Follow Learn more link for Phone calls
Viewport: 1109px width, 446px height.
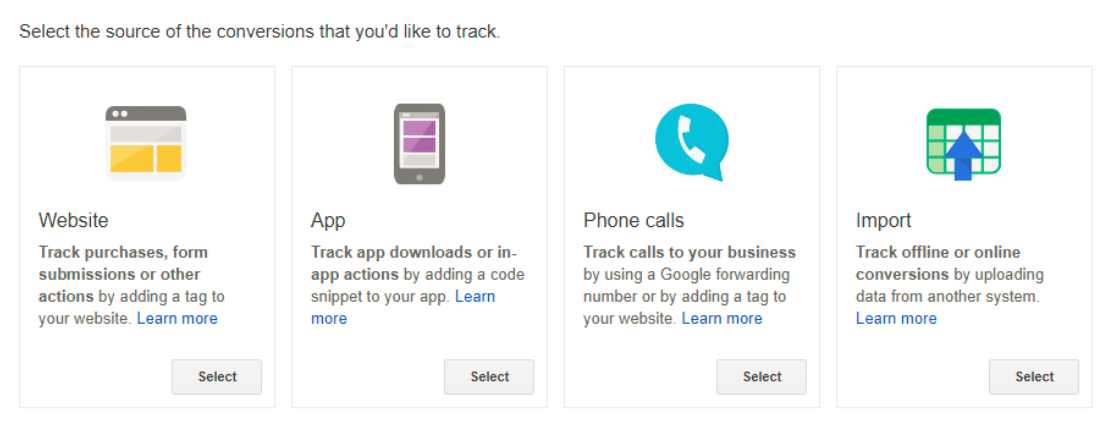click(x=722, y=318)
